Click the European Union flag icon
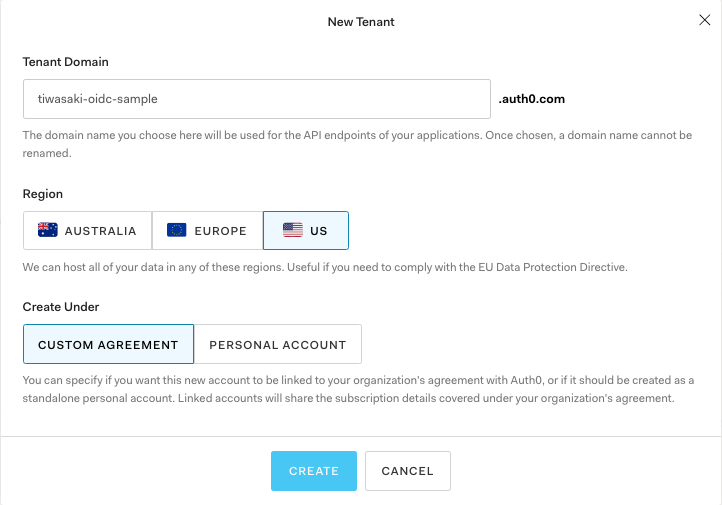Screen dimensions: 722x505 pyautogui.click(x=177, y=230)
